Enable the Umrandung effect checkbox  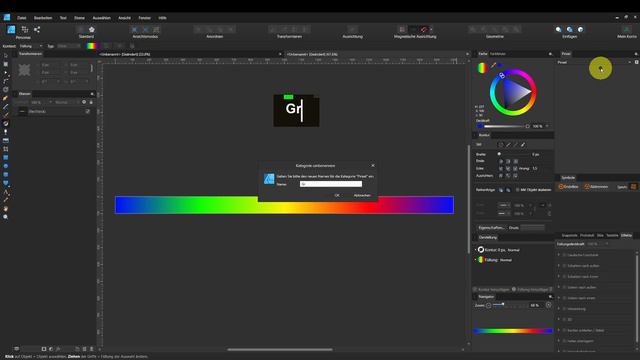click(564, 309)
